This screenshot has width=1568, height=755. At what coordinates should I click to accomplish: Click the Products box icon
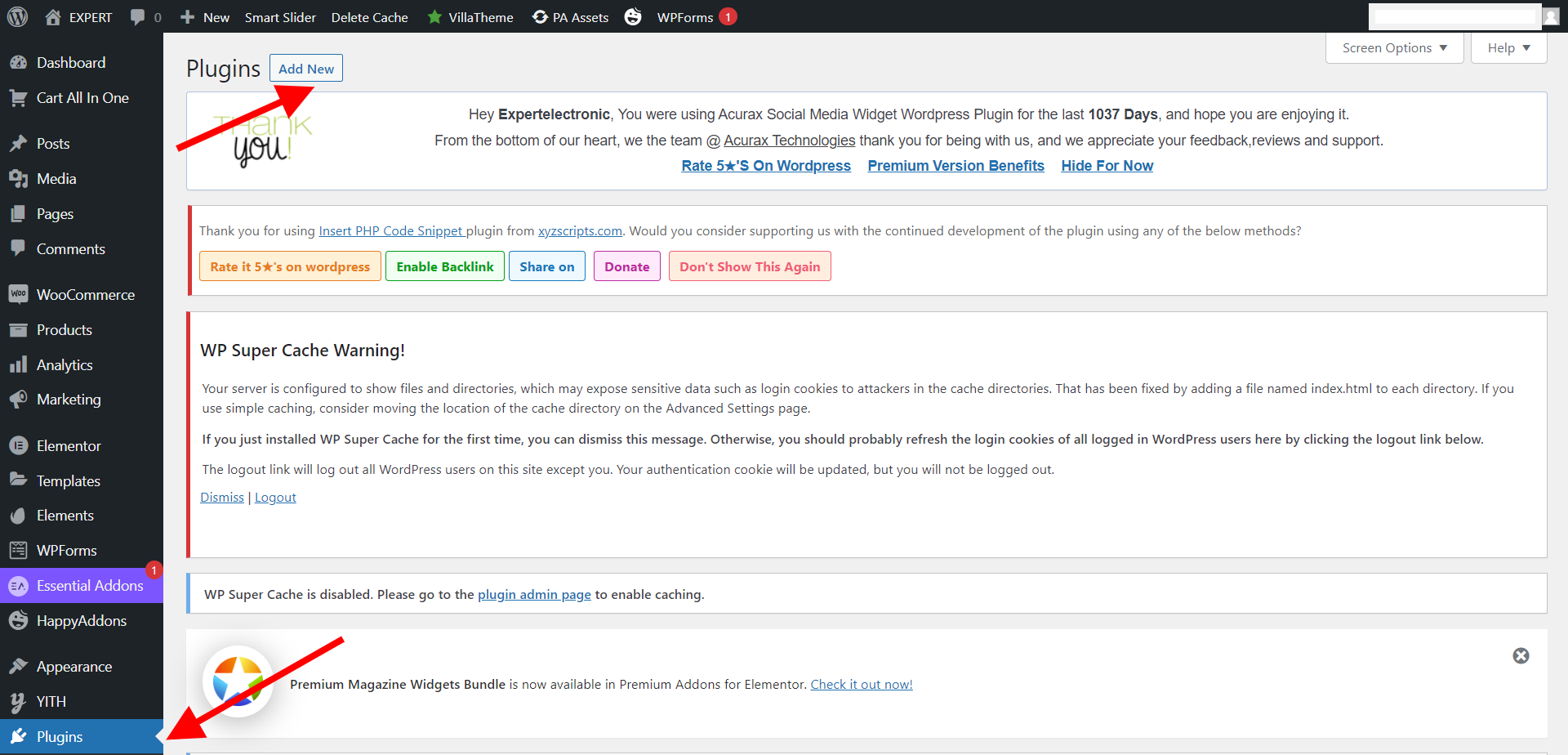tap(18, 330)
